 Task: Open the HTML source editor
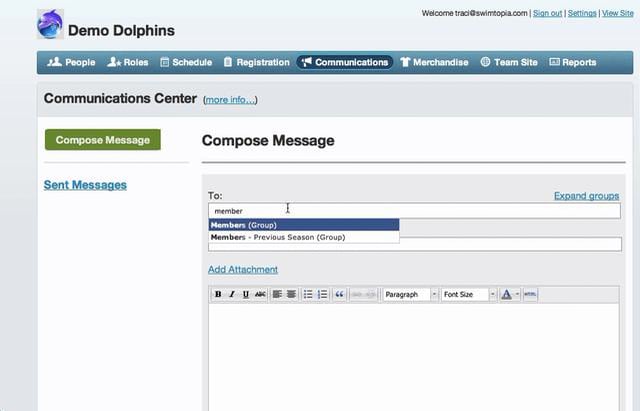click(530, 294)
